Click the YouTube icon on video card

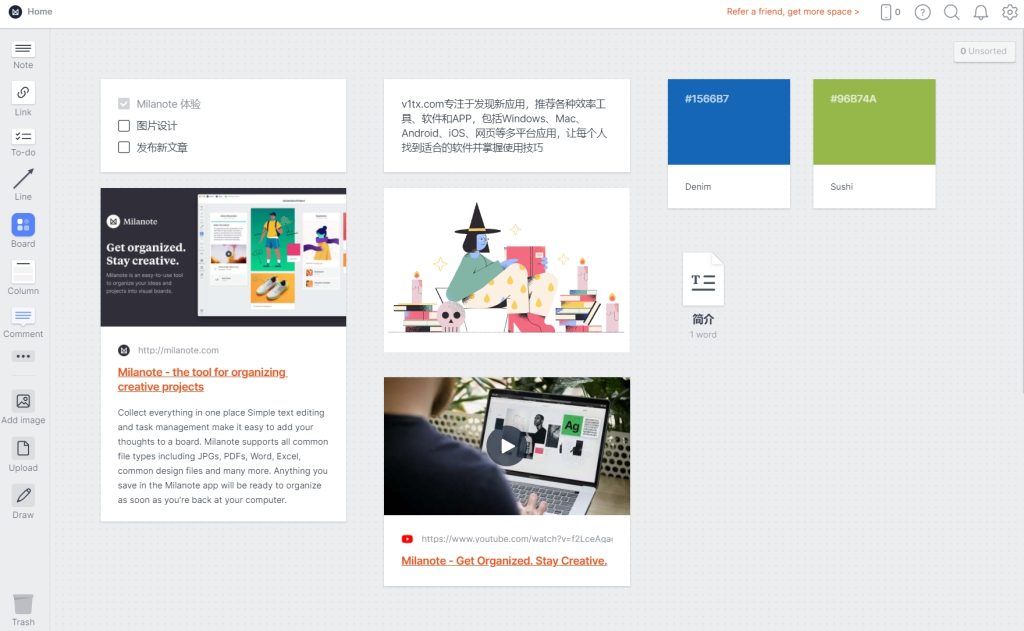pos(407,539)
